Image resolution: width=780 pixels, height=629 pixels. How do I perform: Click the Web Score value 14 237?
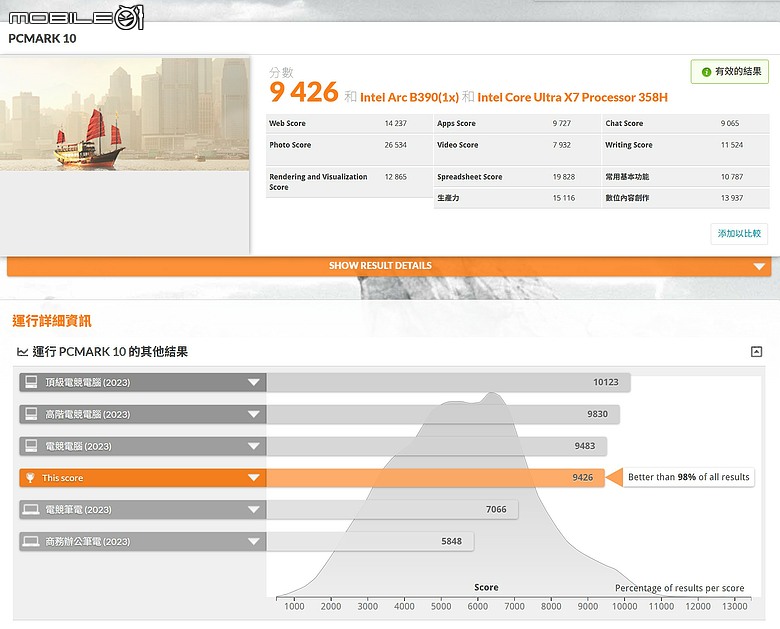[395, 123]
